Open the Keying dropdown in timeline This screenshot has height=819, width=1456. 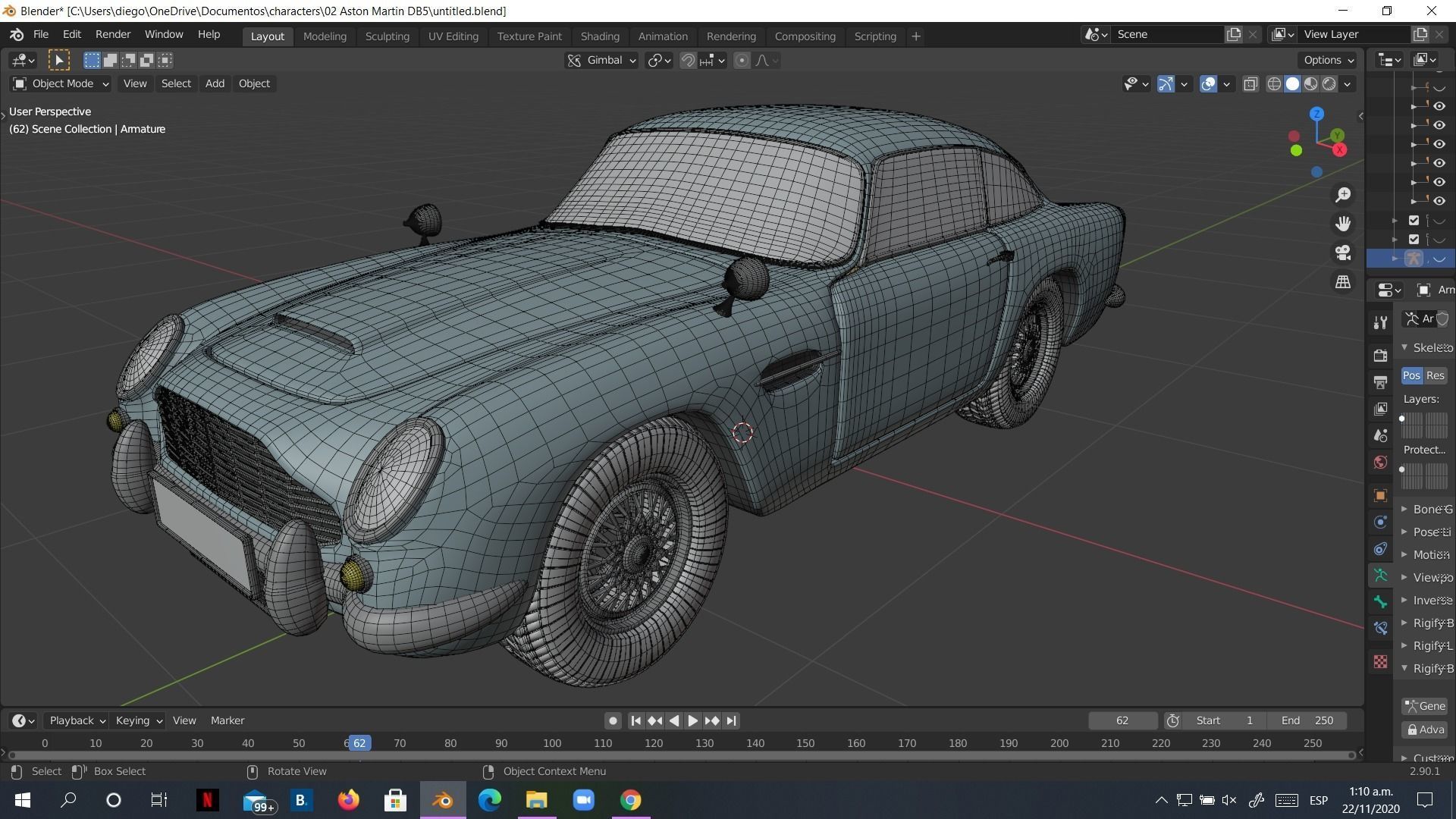click(x=138, y=720)
